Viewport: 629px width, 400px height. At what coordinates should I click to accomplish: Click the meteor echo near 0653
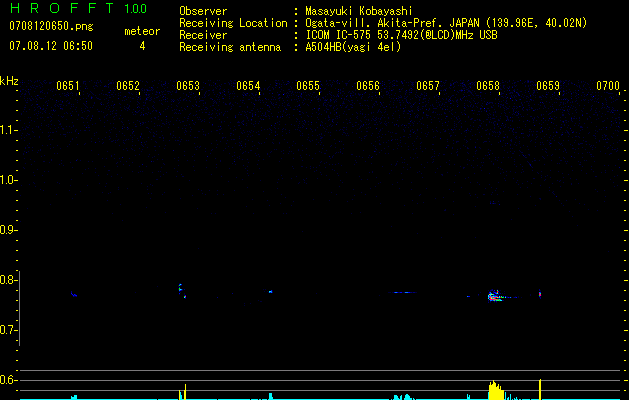pos(182,290)
